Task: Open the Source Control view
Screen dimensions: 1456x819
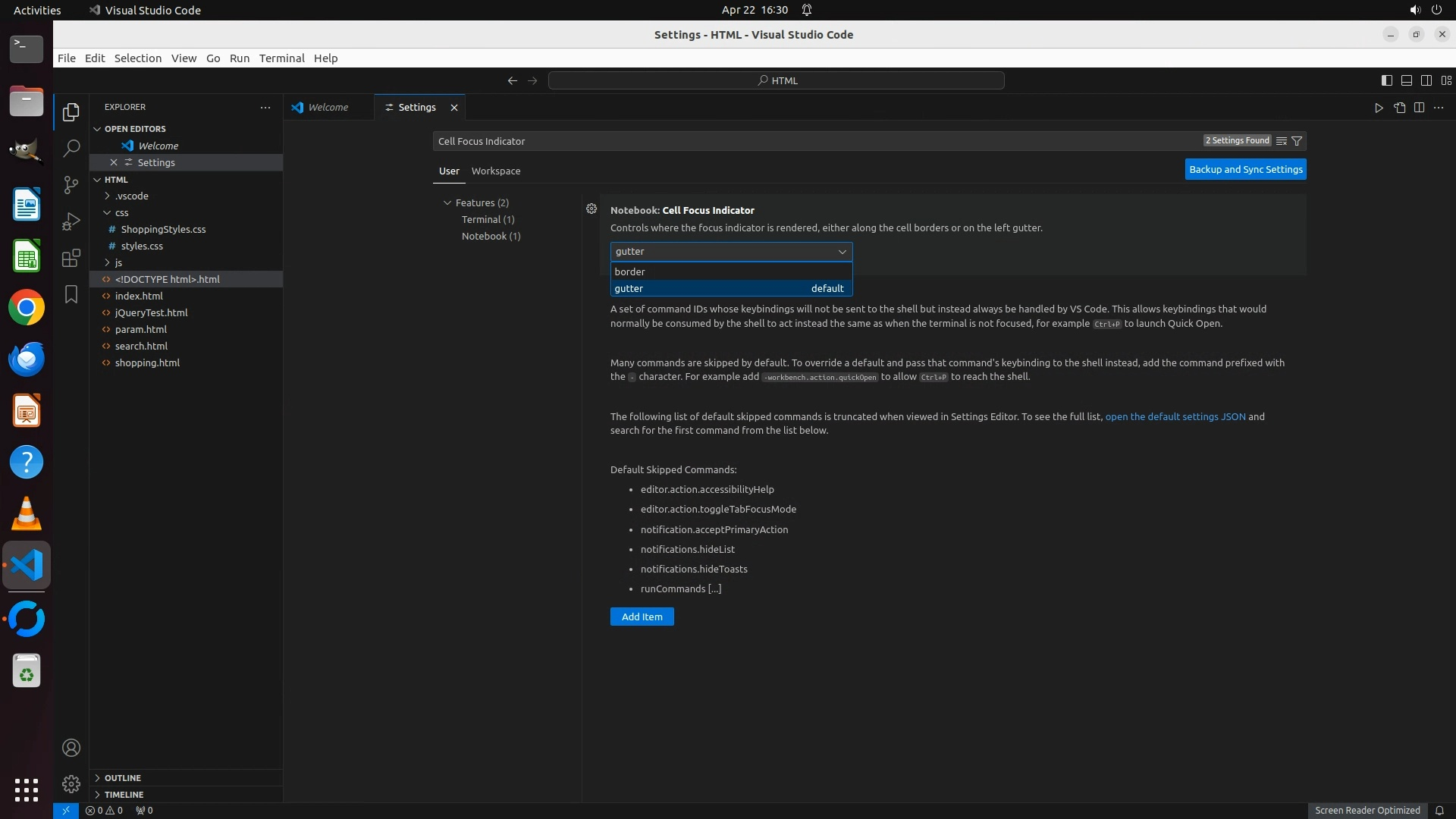Action: point(71,185)
